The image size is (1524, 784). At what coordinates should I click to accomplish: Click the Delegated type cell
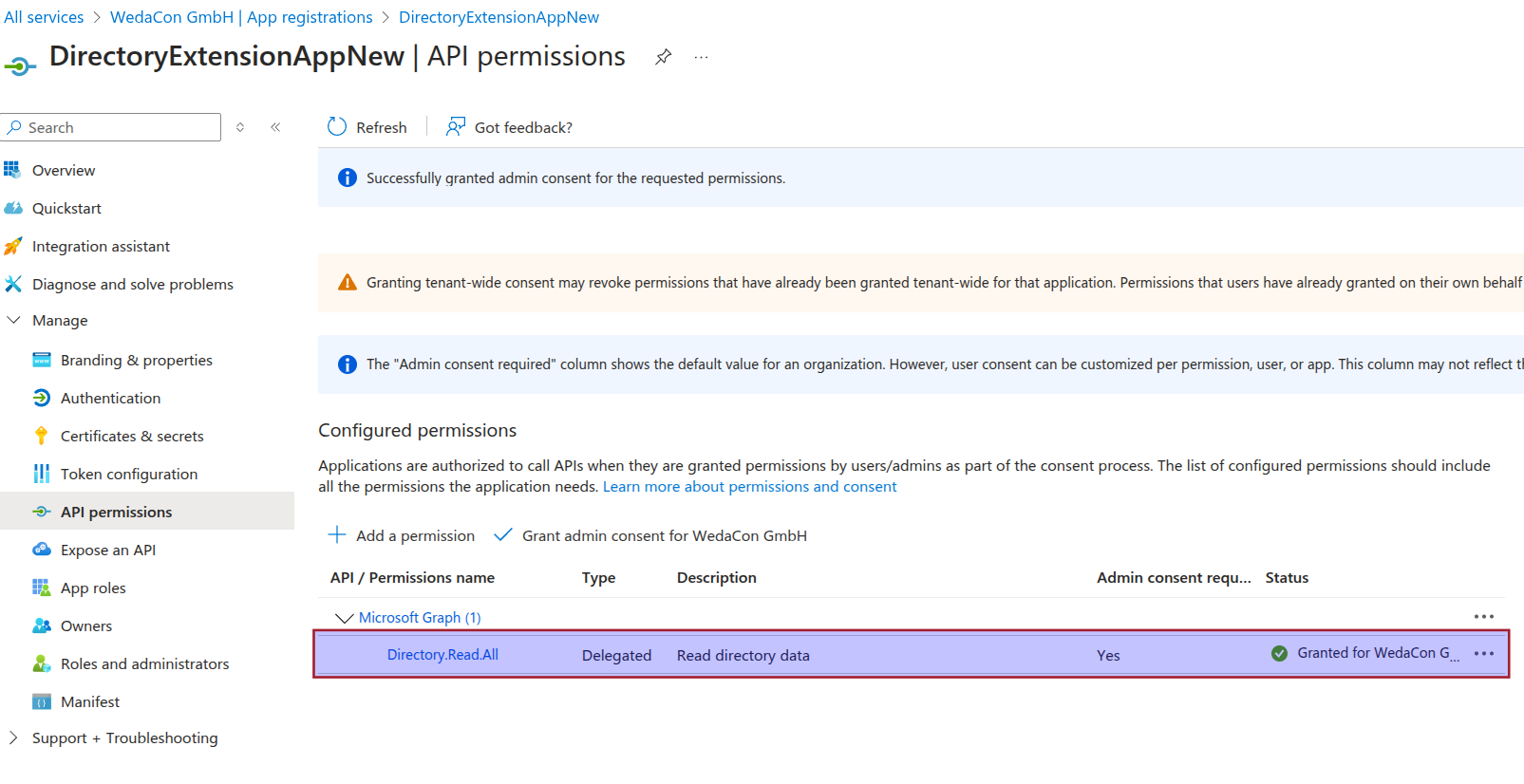(x=616, y=655)
